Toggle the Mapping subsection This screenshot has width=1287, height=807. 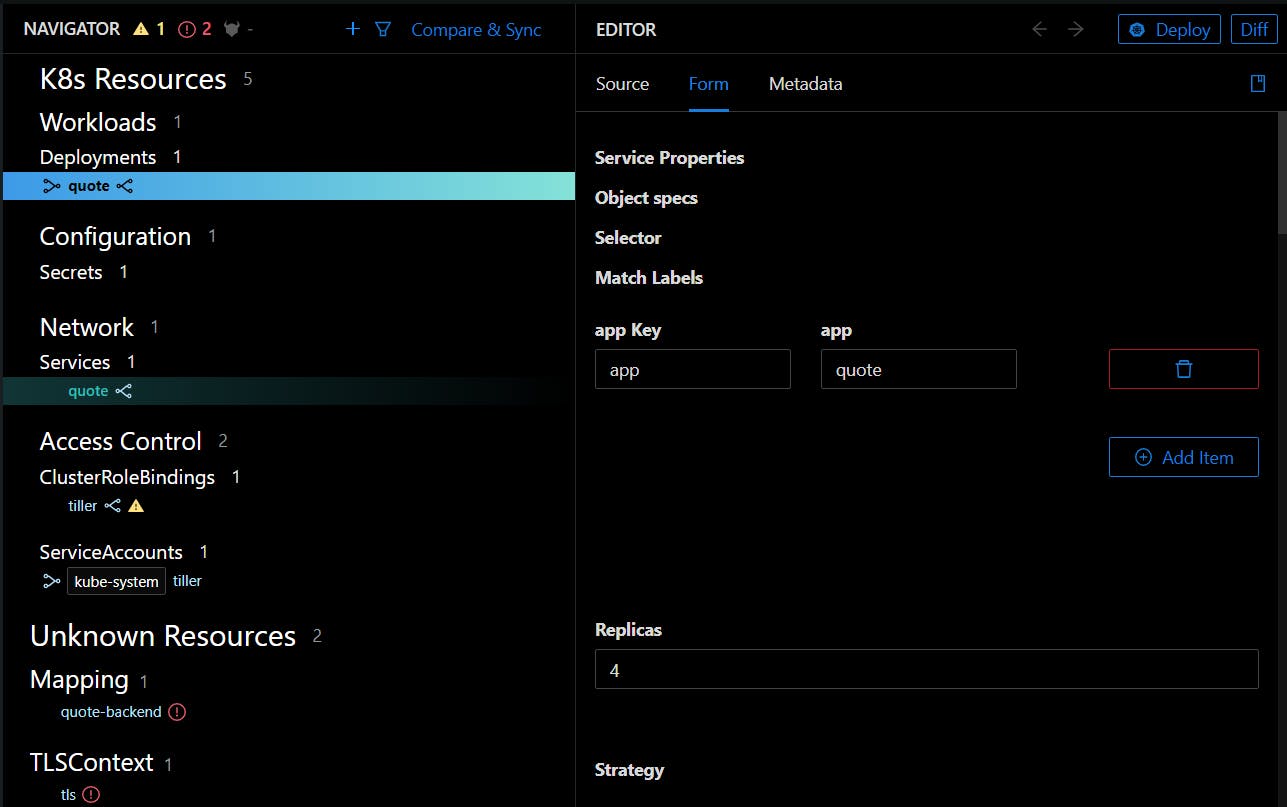click(x=79, y=680)
